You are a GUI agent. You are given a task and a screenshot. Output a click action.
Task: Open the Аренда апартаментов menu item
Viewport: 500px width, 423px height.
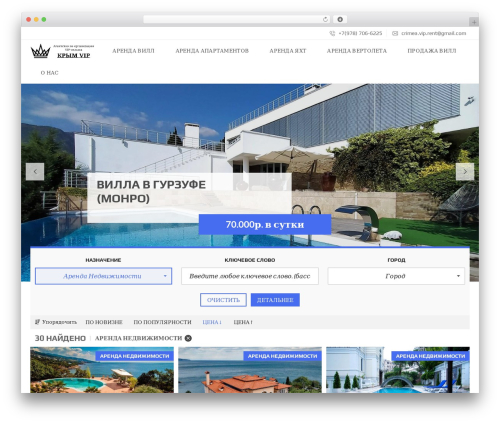[x=212, y=51]
